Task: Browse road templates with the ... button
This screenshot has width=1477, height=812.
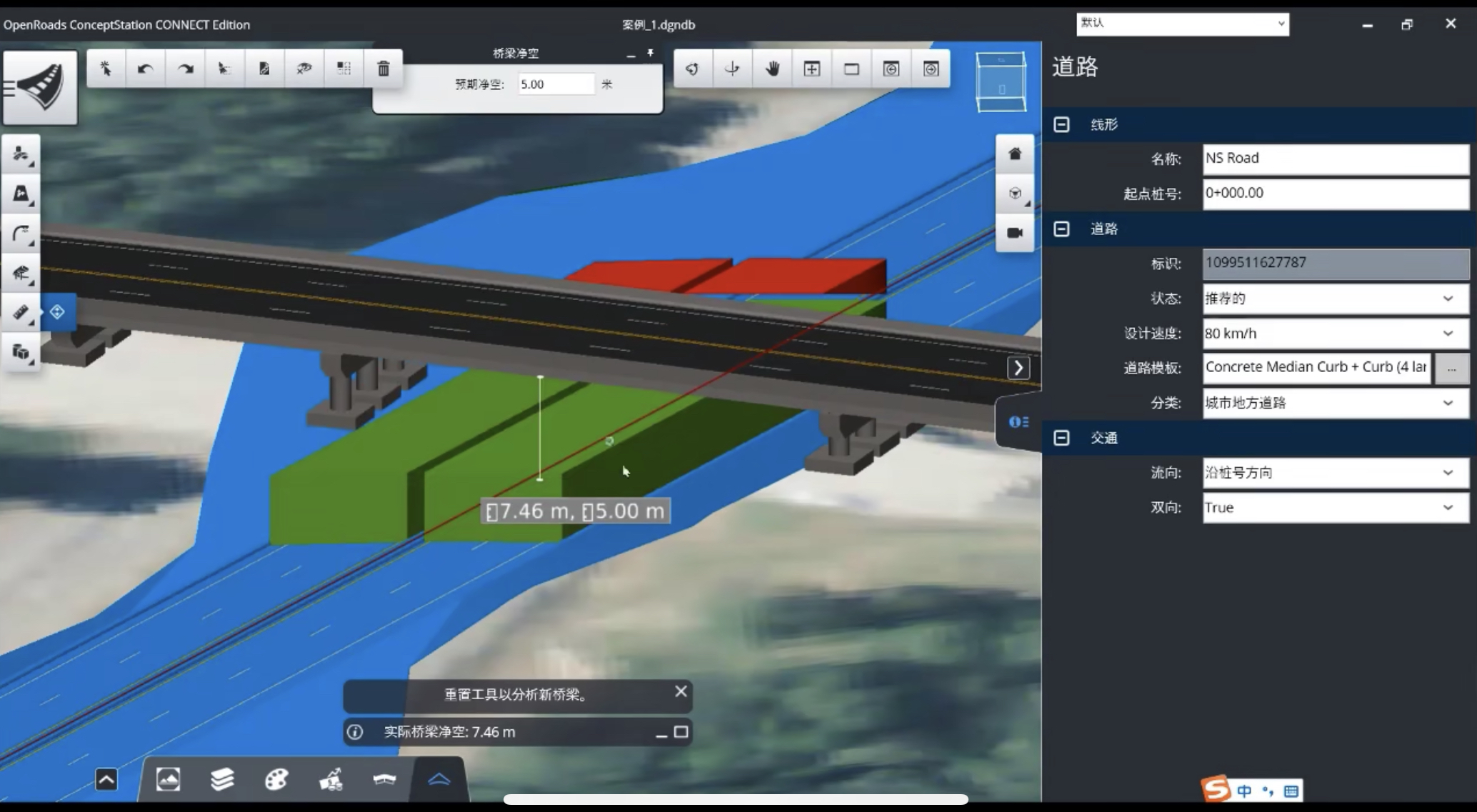Action: (x=1453, y=369)
